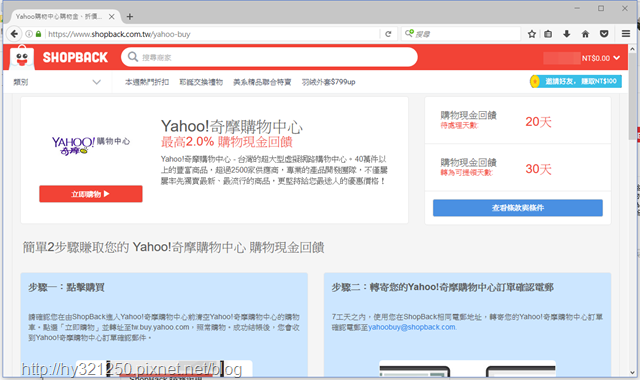This screenshot has width=640, height=380.
Task: Click the yahoobuy@shopback.com email link
Action: [412, 327]
